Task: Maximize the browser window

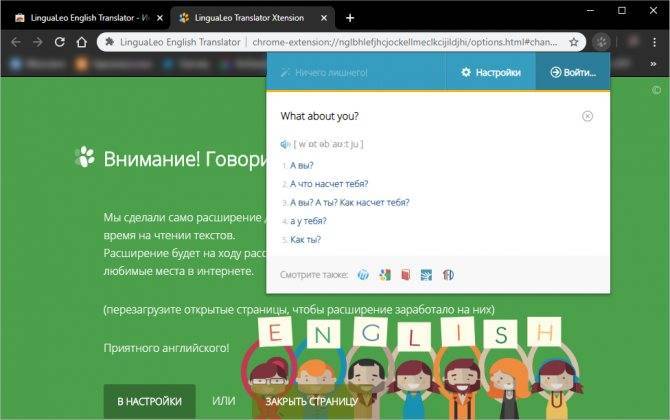Action: 622,10
